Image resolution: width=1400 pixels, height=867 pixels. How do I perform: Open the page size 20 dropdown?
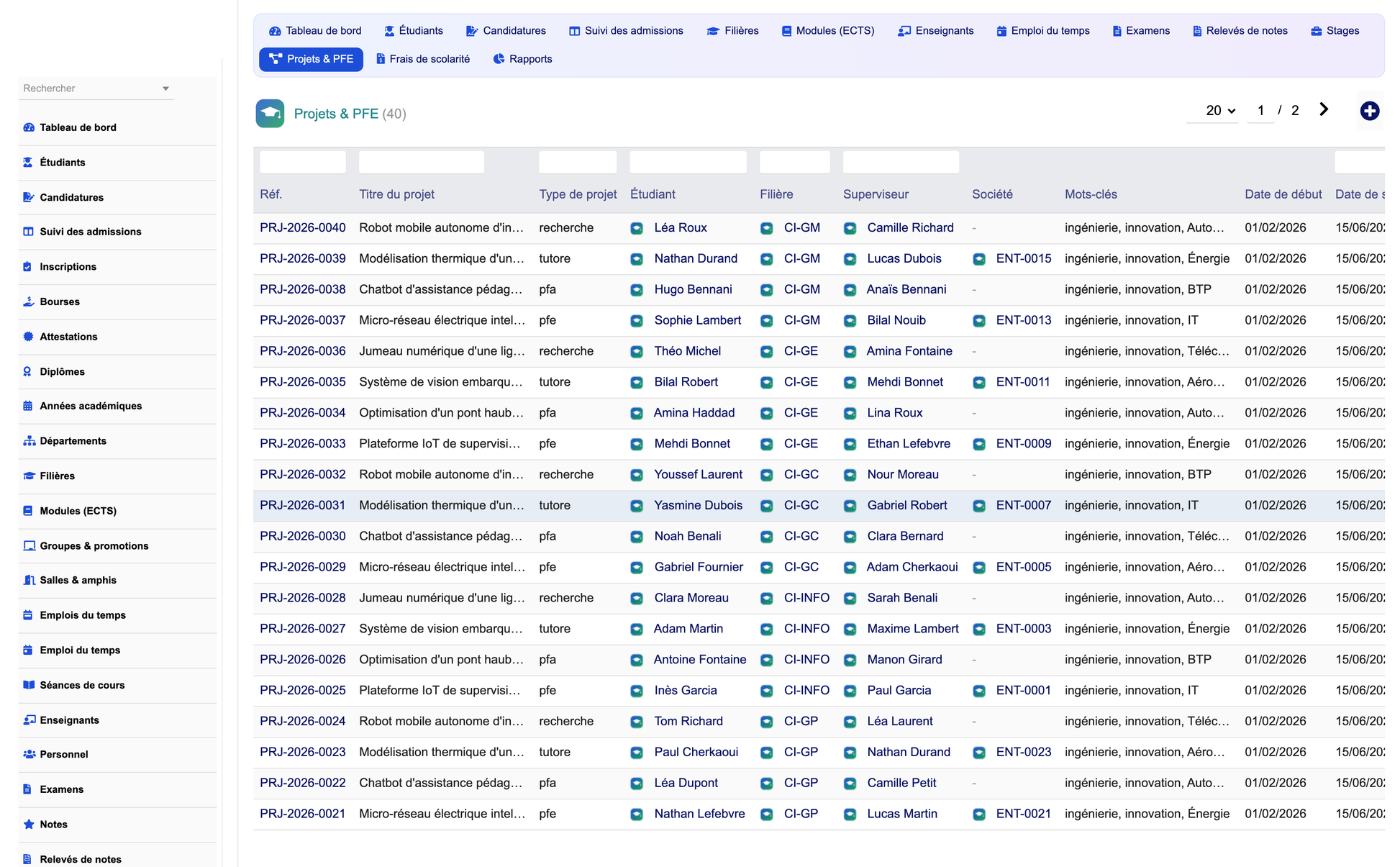[1212, 110]
